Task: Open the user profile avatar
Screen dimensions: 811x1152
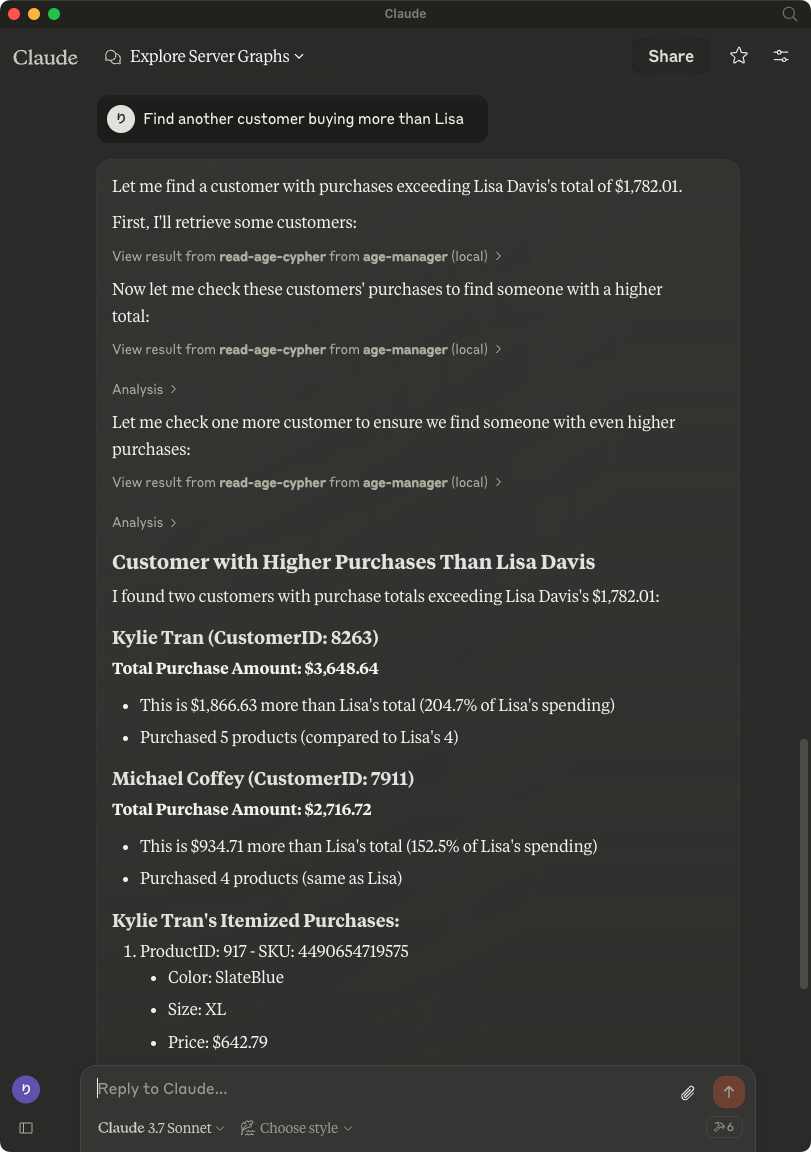Action: [26, 1089]
